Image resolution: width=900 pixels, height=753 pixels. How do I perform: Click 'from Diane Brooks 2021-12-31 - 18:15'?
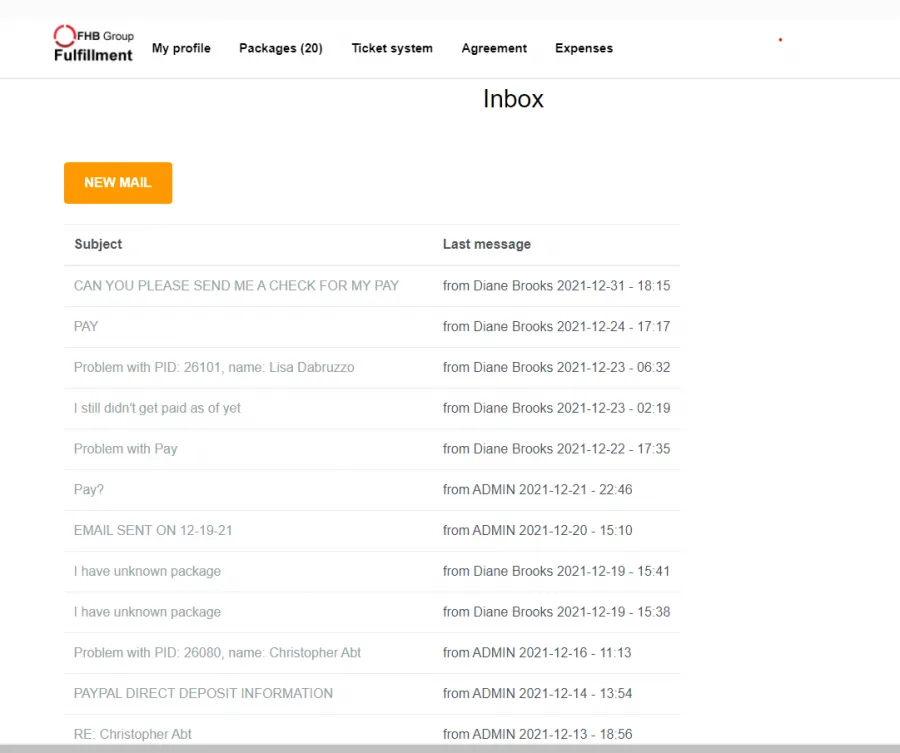(x=556, y=286)
